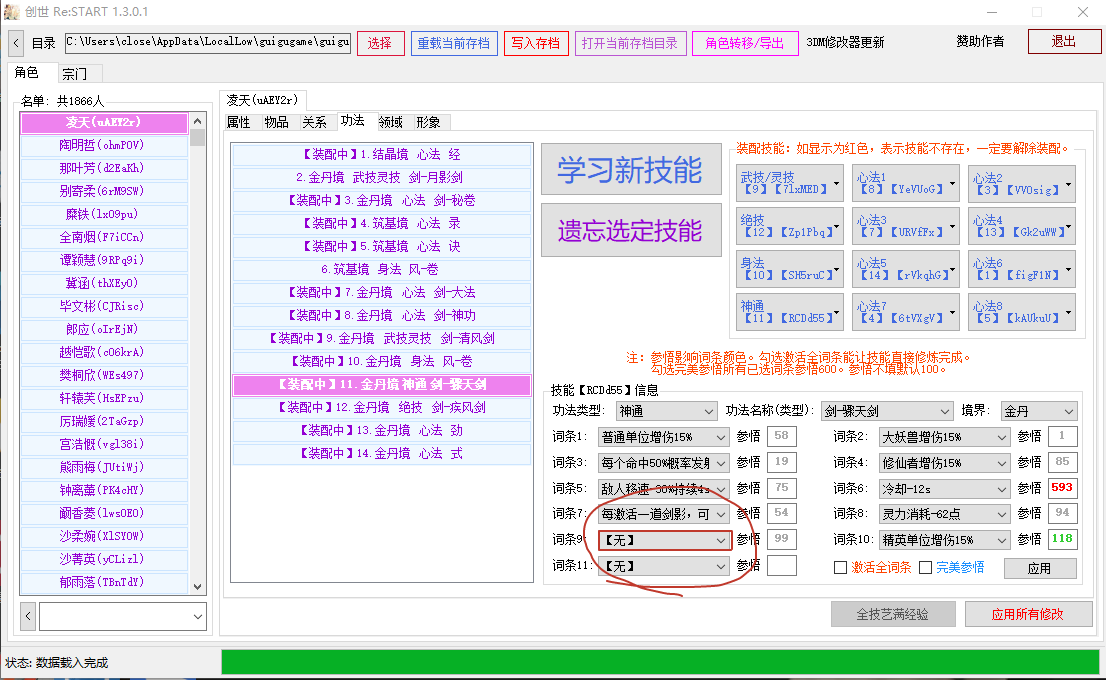Click 全技艺满经验 button
The image size is (1106, 680).
892,614
